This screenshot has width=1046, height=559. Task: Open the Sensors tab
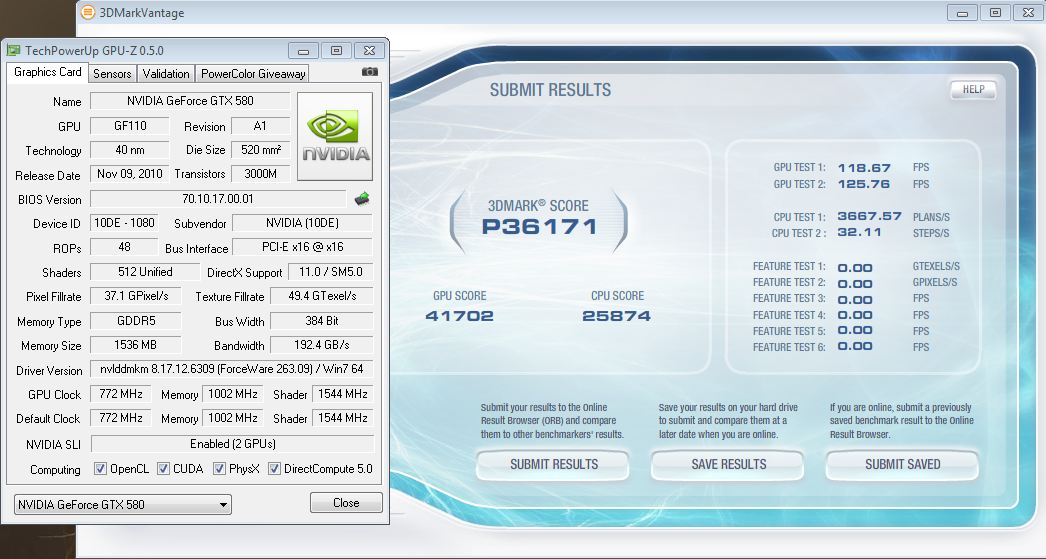click(112, 73)
